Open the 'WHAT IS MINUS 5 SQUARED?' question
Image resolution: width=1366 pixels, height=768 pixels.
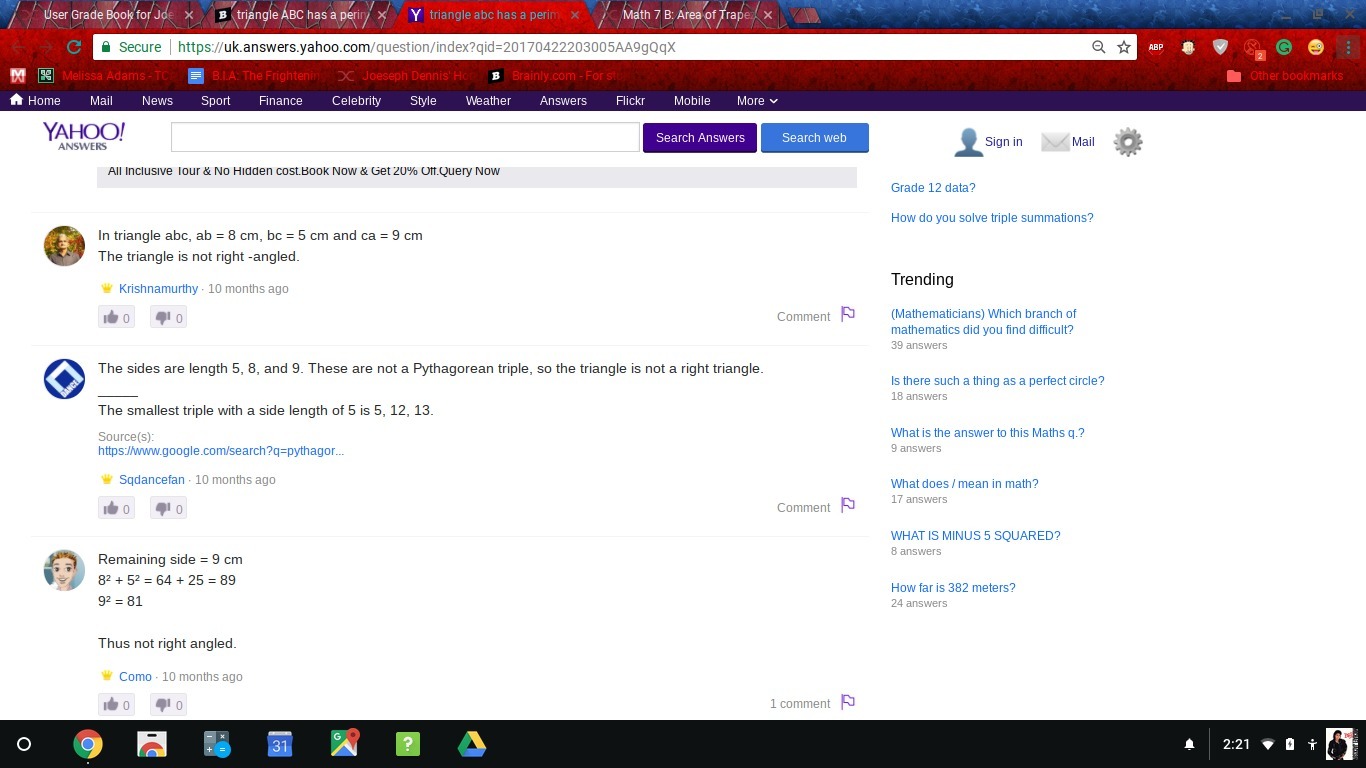coord(976,536)
